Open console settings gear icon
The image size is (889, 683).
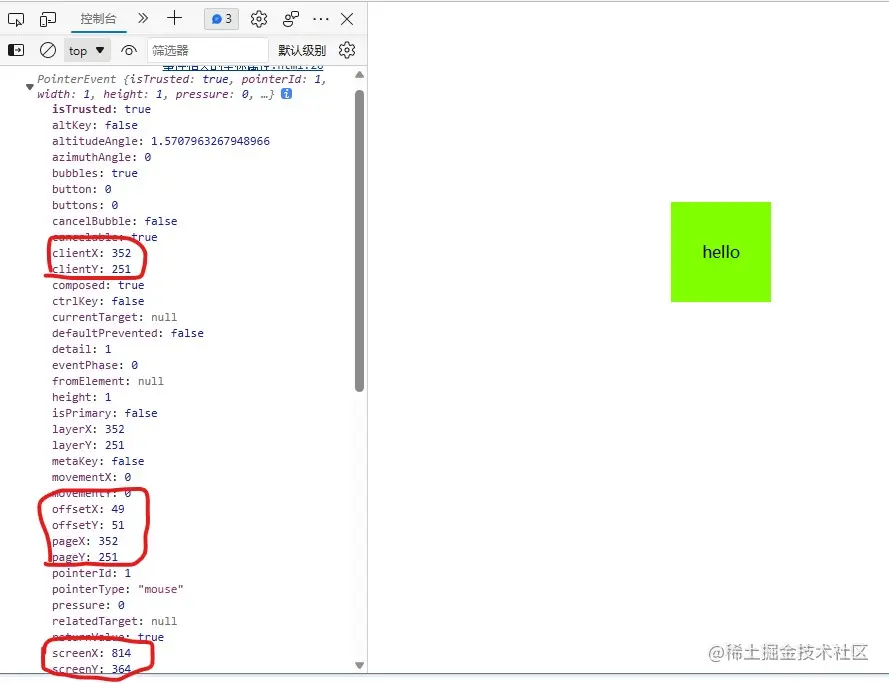tap(347, 50)
